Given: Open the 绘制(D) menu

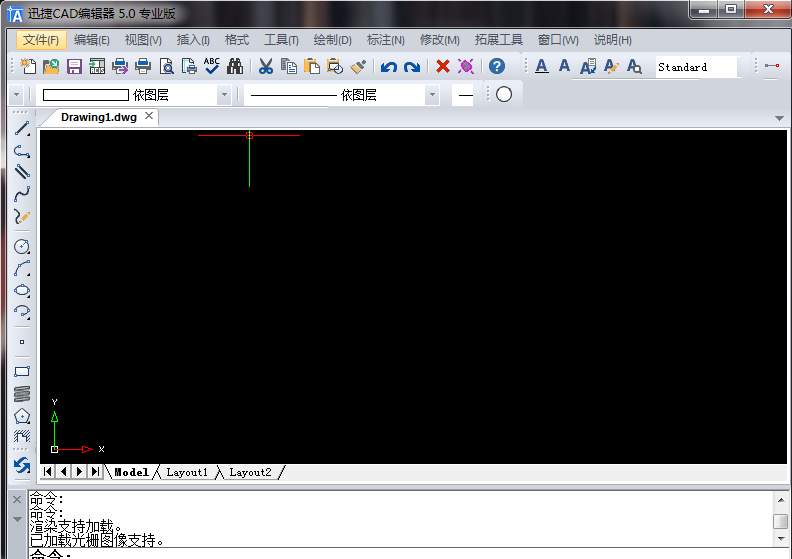Looking at the screenshot, I should (332, 40).
